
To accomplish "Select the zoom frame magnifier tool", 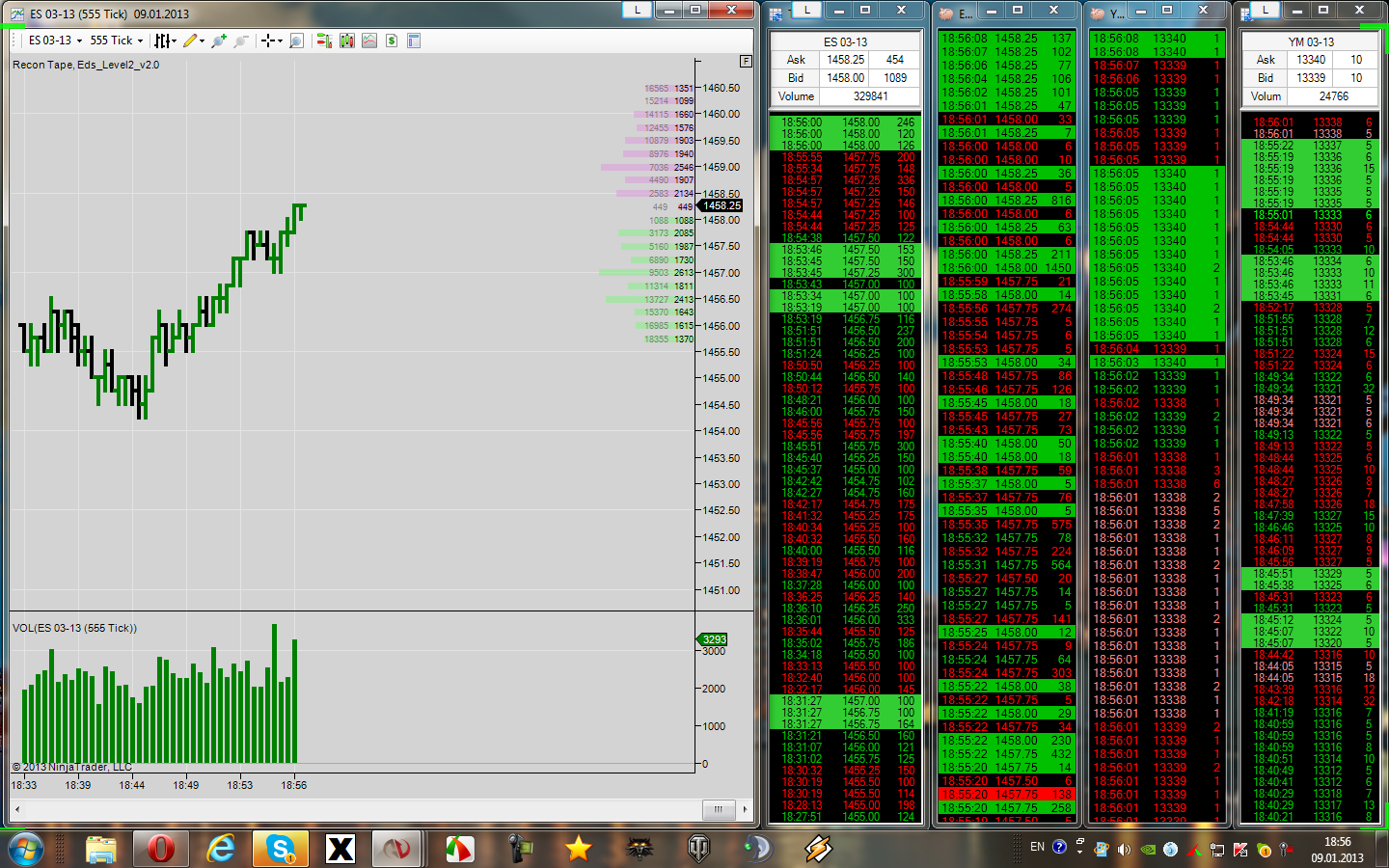I will click(296, 41).
